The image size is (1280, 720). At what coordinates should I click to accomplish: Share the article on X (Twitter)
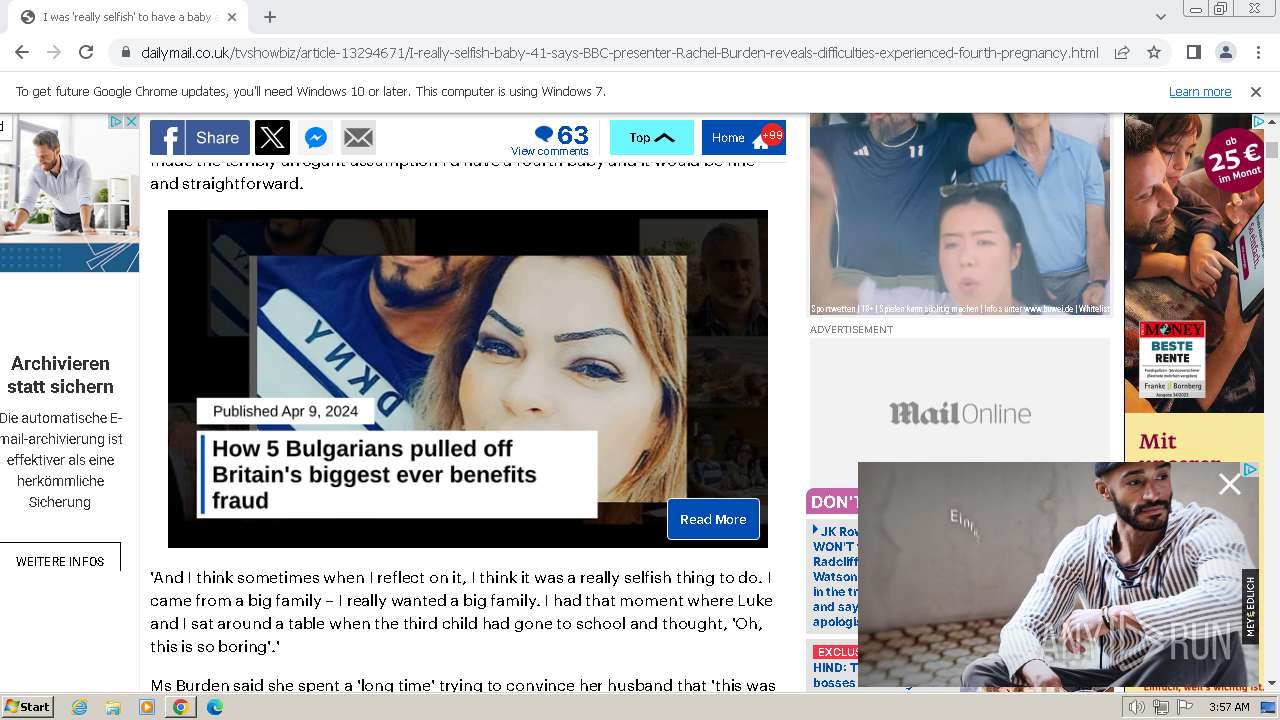(272, 138)
